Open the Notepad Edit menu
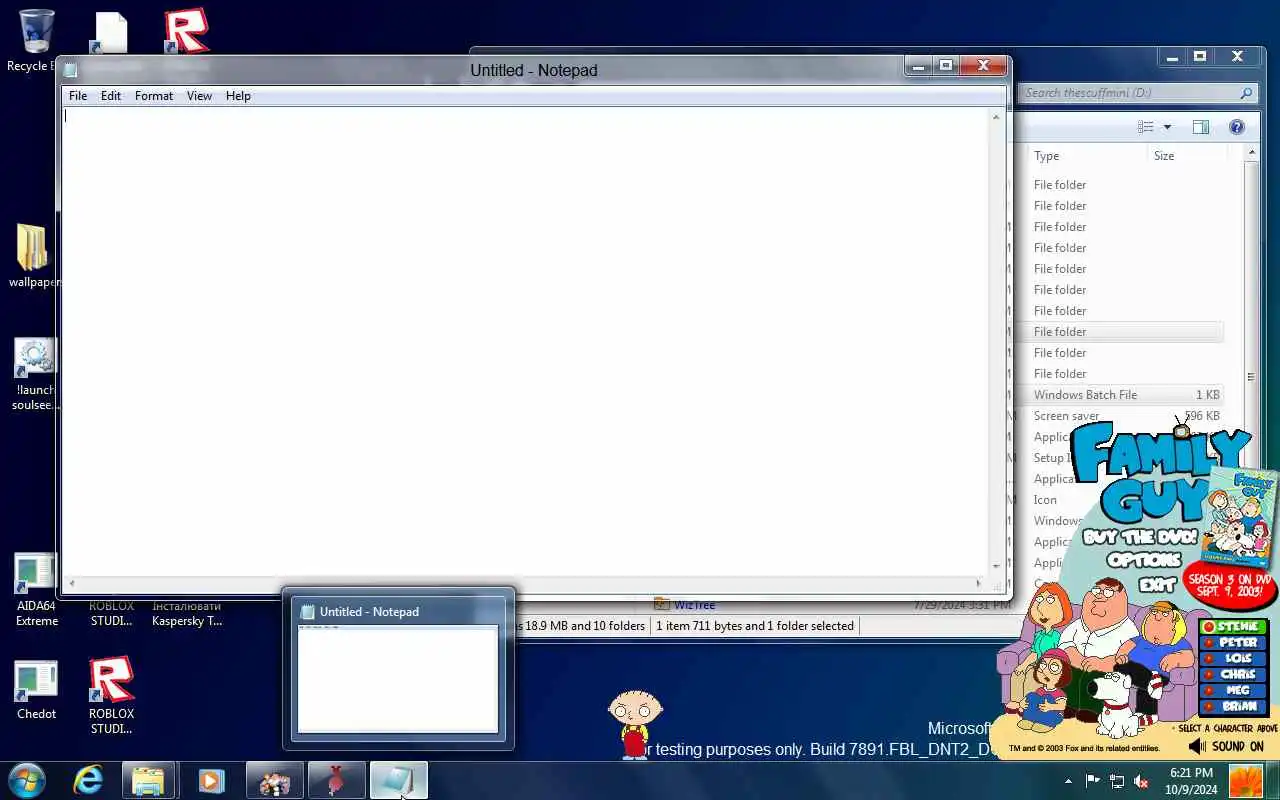Screen dimensions: 1280x800 (111, 96)
